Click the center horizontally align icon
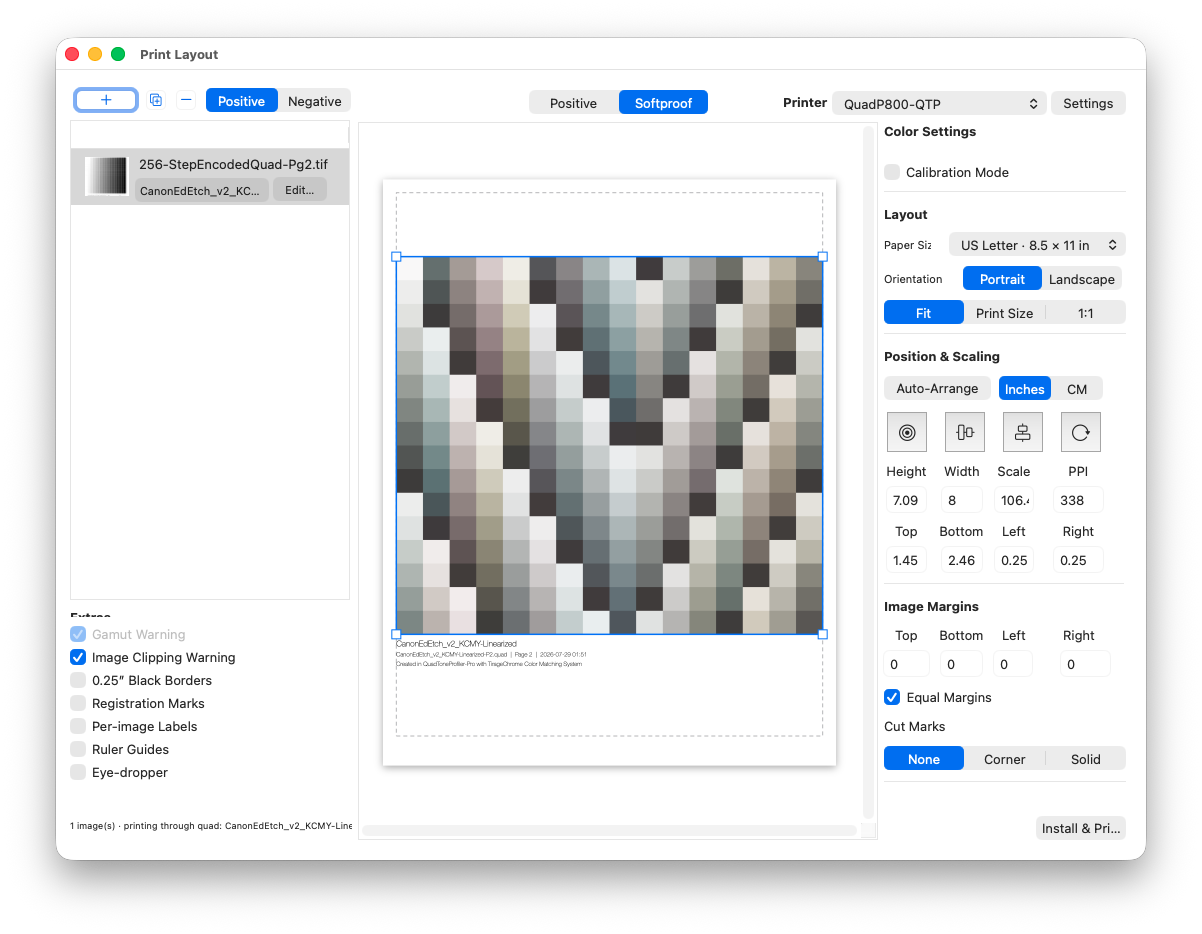The height and width of the screenshot is (934, 1202). coord(965,432)
